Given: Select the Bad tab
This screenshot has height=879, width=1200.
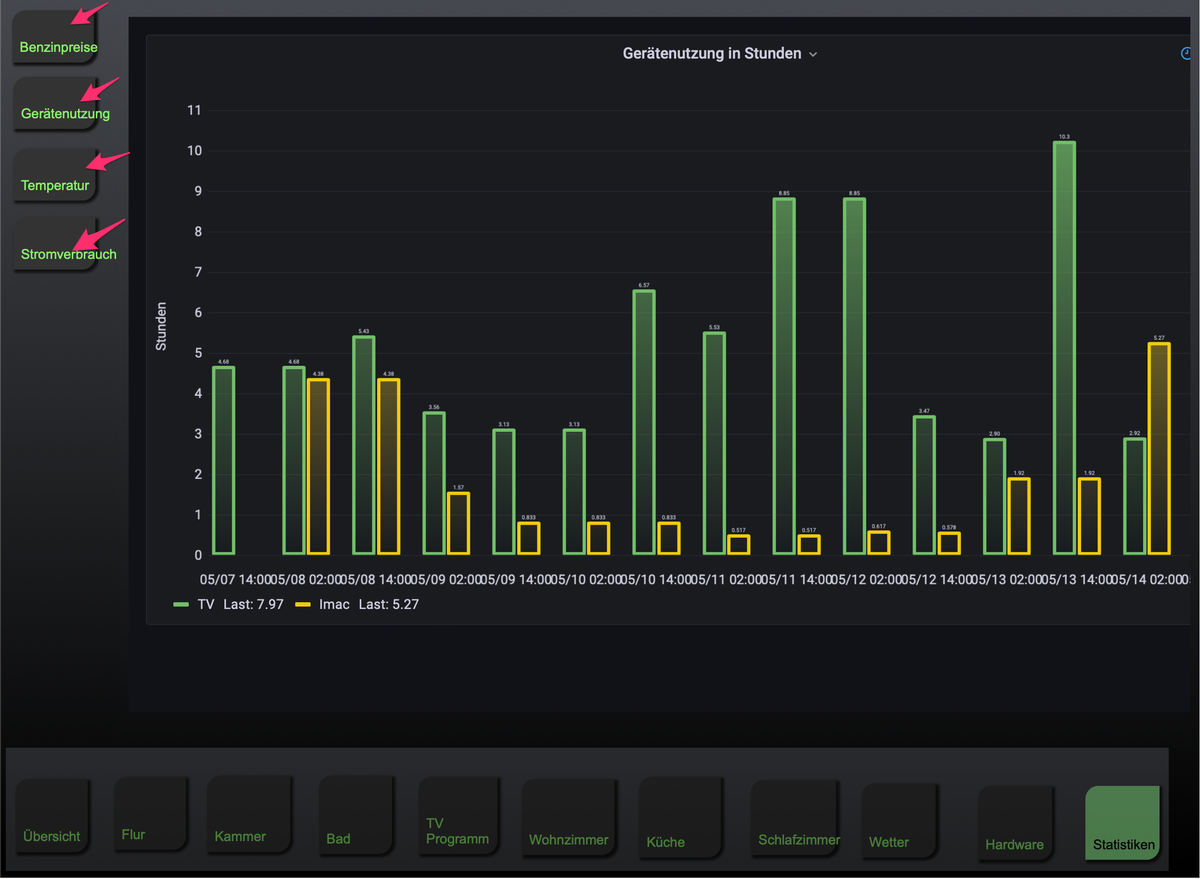Looking at the screenshot, I should pyautogui.click(x=356, y=816).
